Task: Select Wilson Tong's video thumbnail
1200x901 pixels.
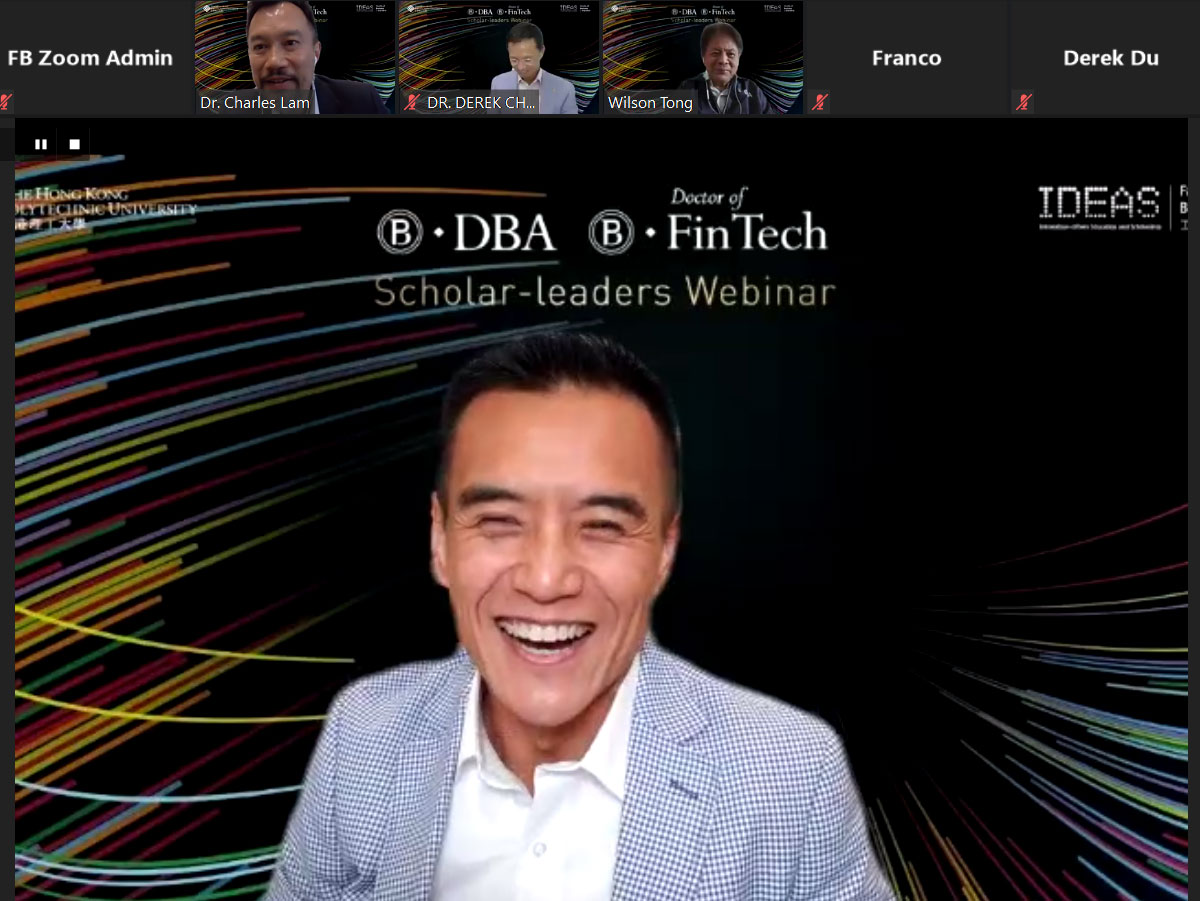Action: point(702,50)
